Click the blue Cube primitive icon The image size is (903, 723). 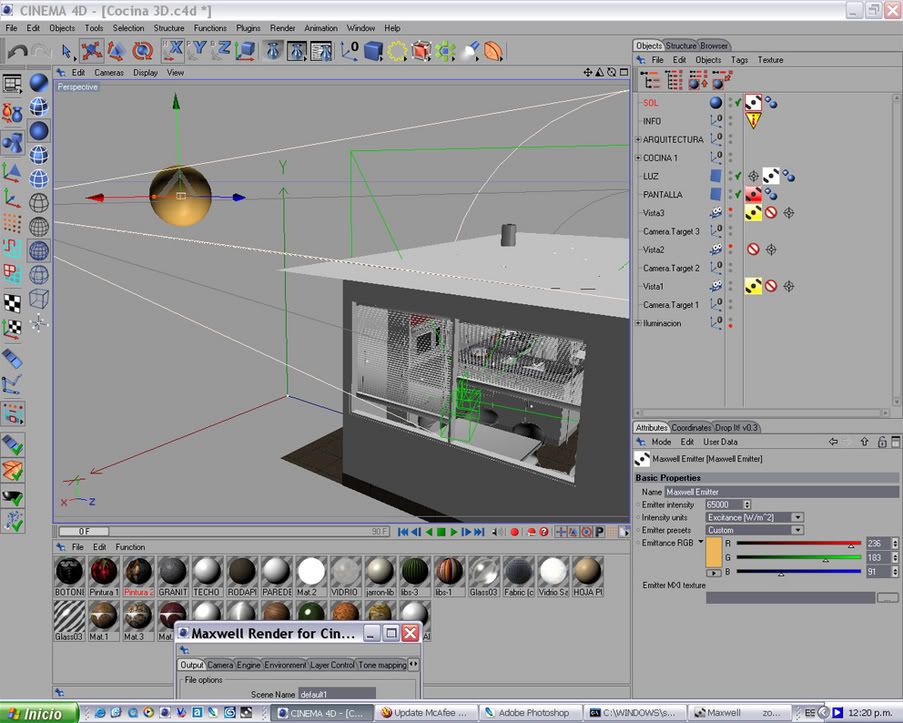pyautogui.click(x=374, y=51)
